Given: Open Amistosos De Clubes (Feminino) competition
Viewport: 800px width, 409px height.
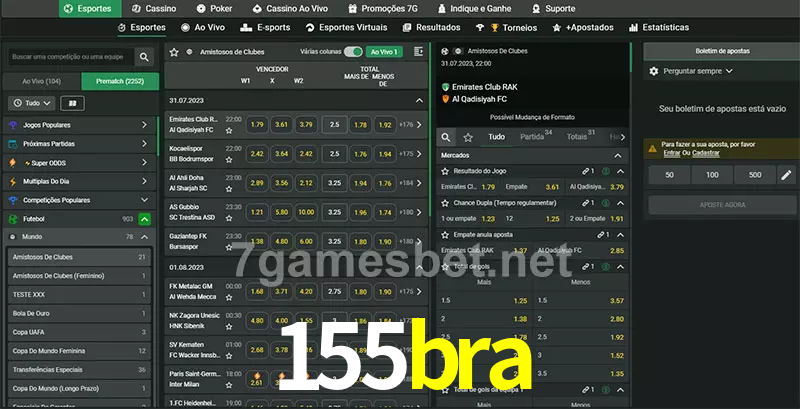Looking at the screenshot, I should [79, 276].
